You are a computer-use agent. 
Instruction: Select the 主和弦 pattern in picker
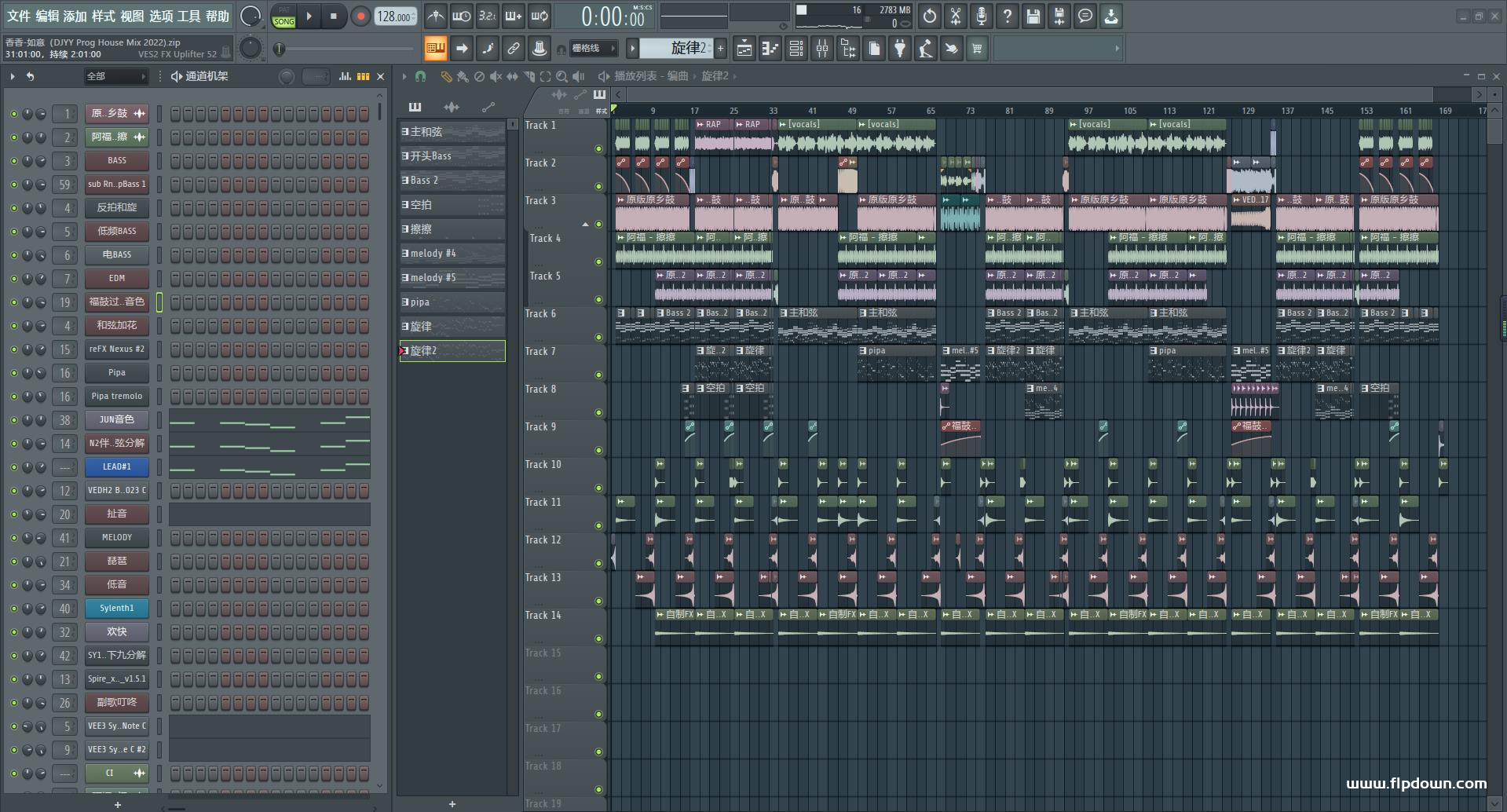pos(452,132)
